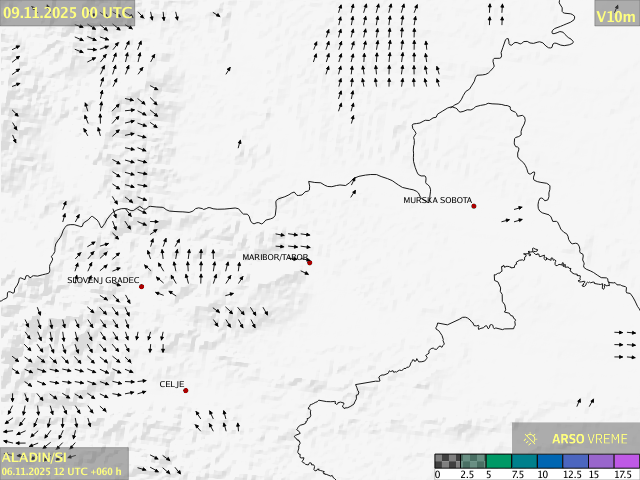Click the V10m variable label

(x=615, y=16)
